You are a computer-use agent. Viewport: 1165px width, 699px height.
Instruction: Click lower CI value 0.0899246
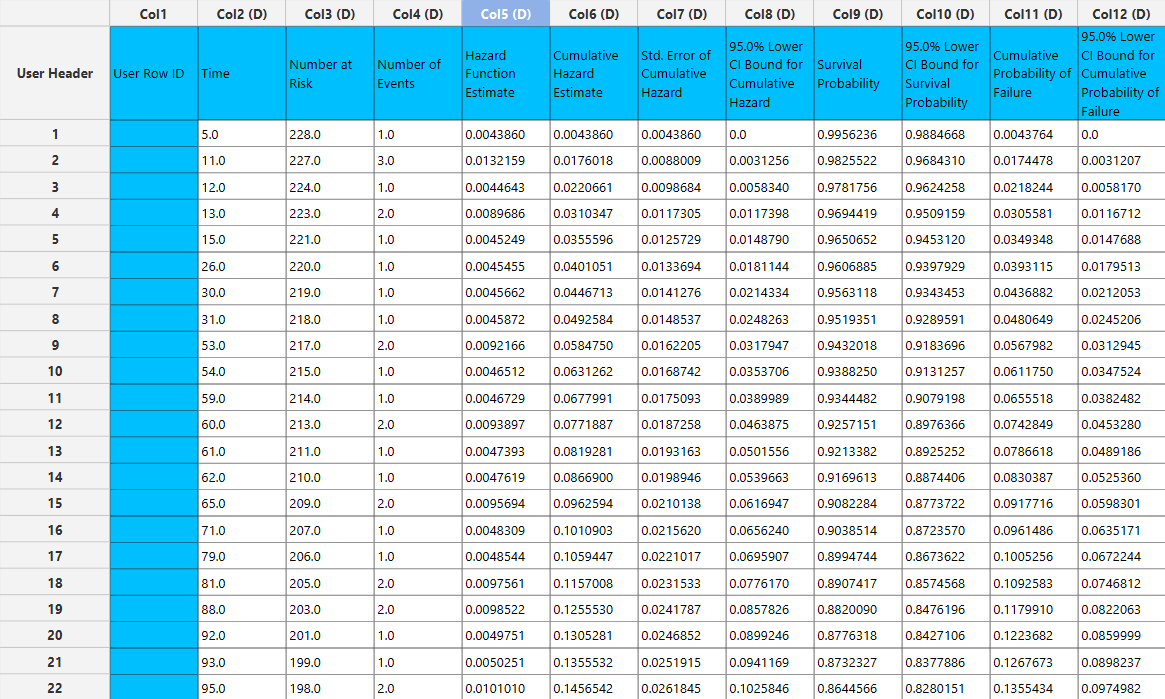pyautogui.click(x=770, y=636)
